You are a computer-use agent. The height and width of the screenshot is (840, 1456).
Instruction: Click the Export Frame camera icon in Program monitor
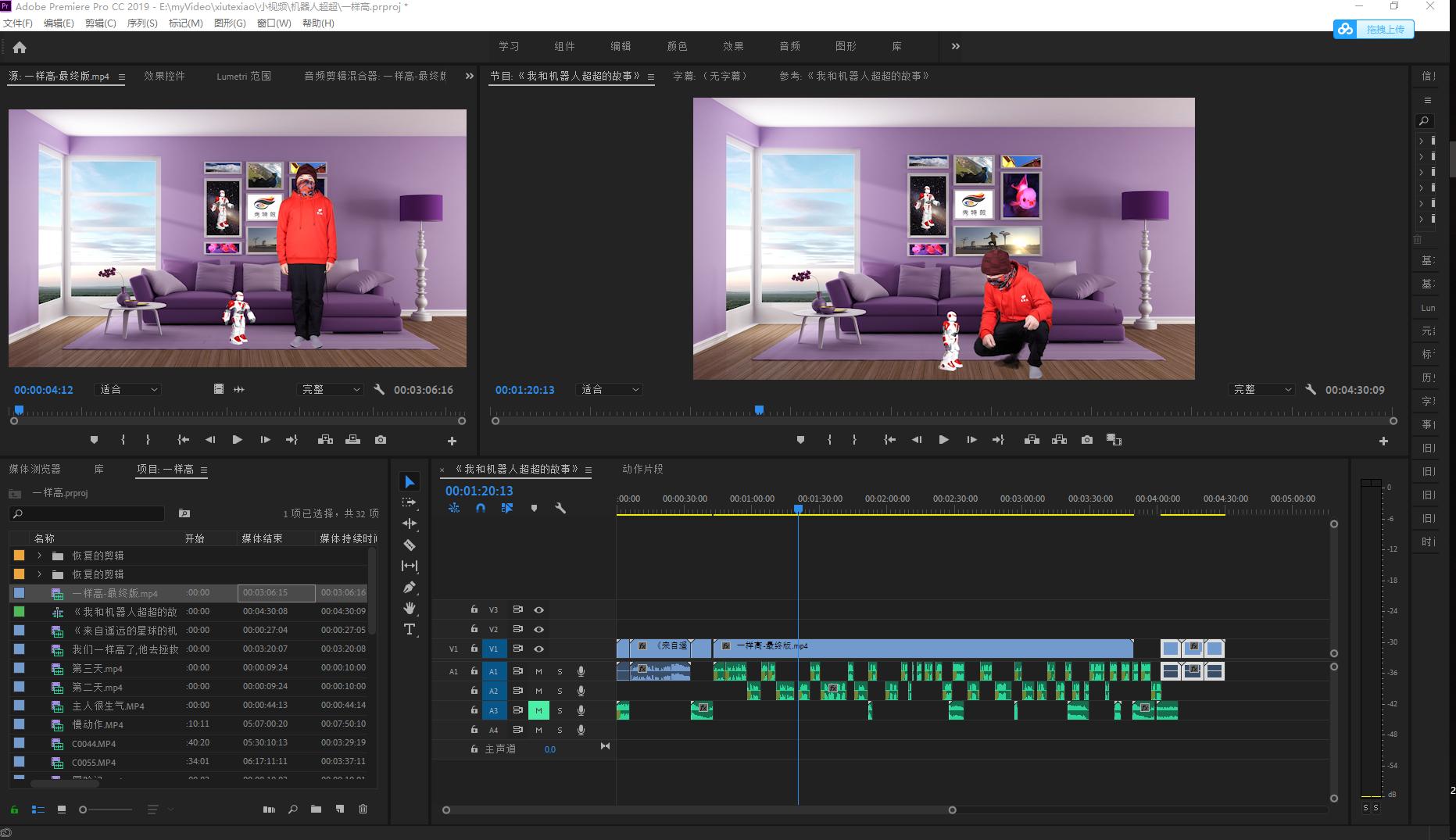tap(1086, 440)
